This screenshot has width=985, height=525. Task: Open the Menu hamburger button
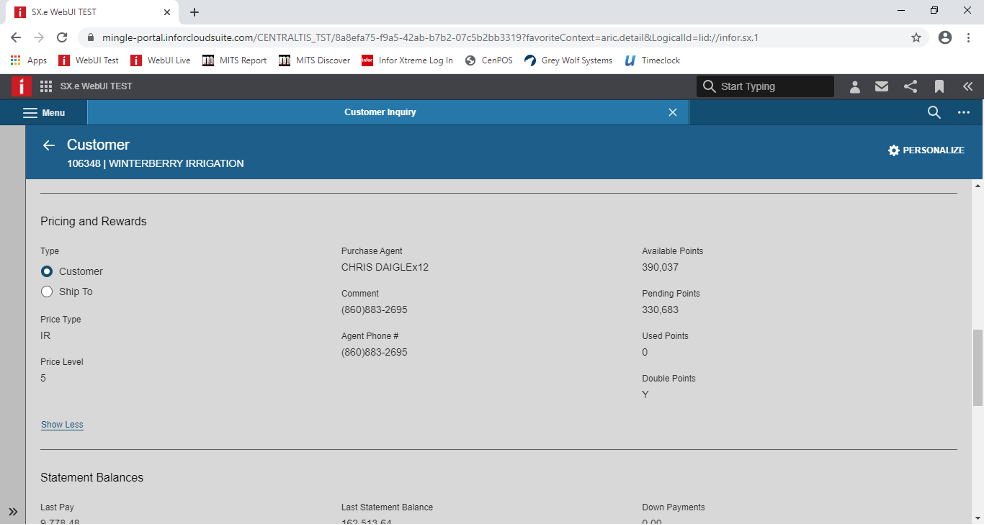[44, 112]
